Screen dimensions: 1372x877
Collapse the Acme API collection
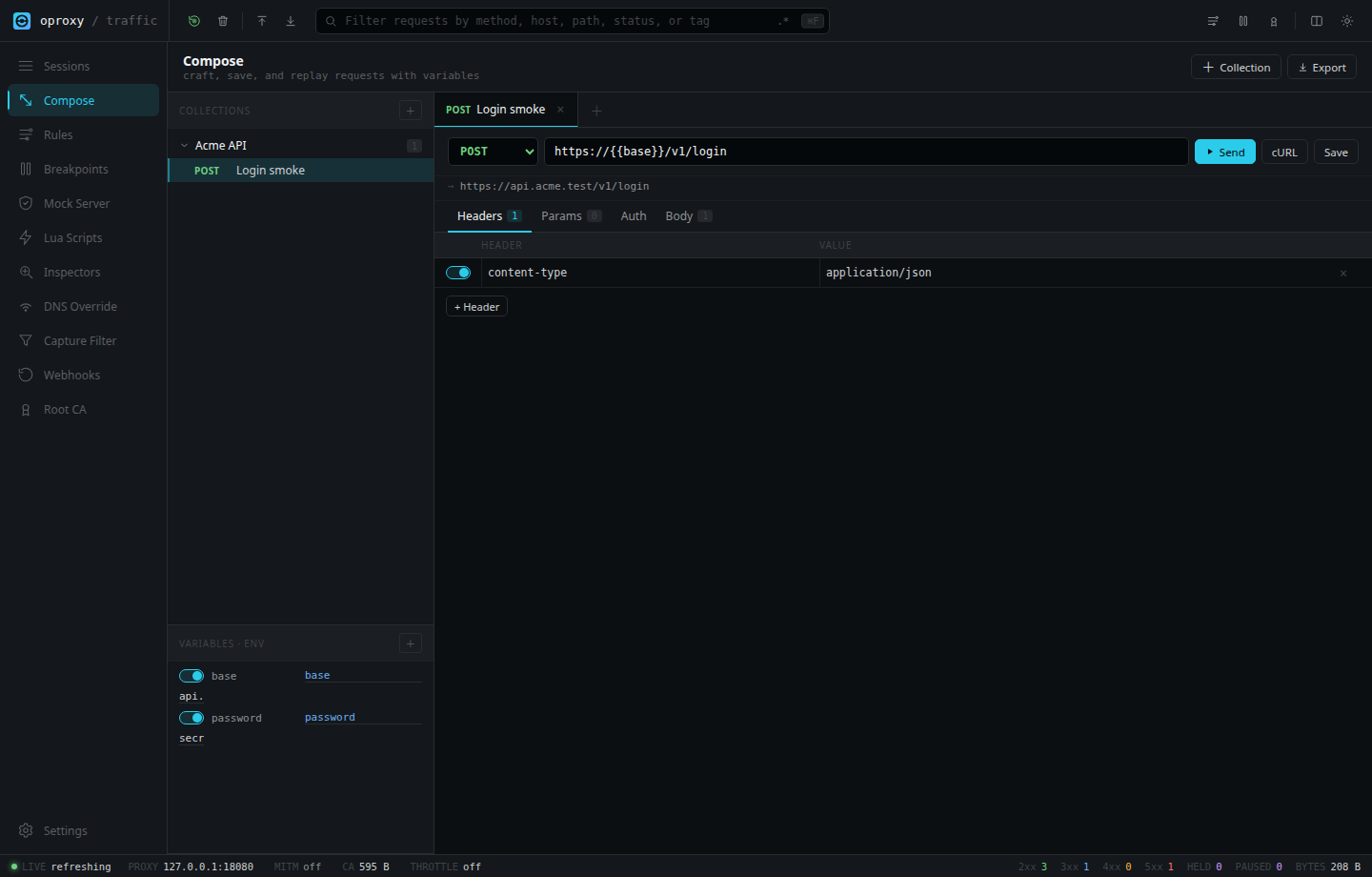(185, 145)
